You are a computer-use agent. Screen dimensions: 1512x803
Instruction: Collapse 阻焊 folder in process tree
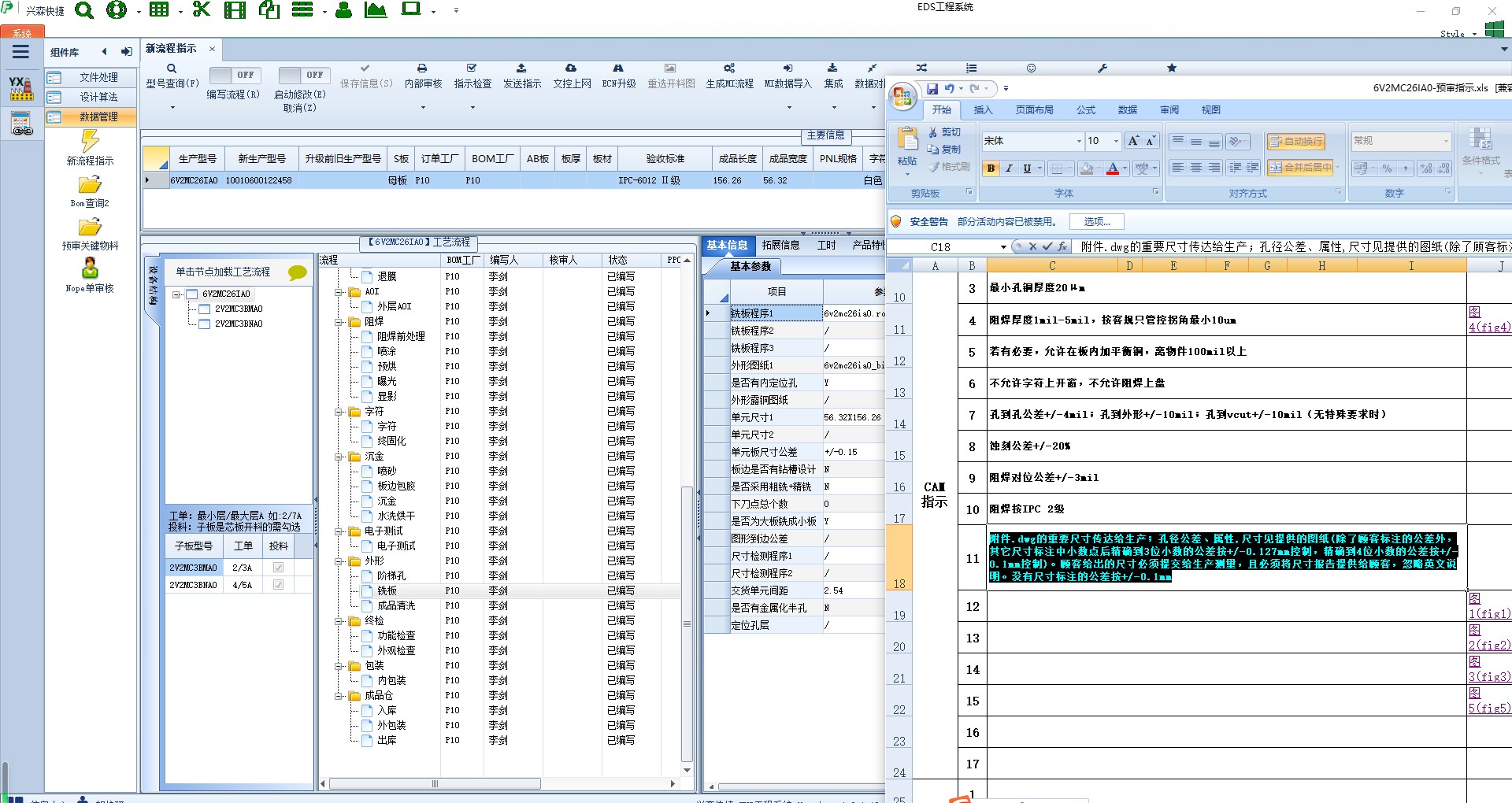pos(339,322)
